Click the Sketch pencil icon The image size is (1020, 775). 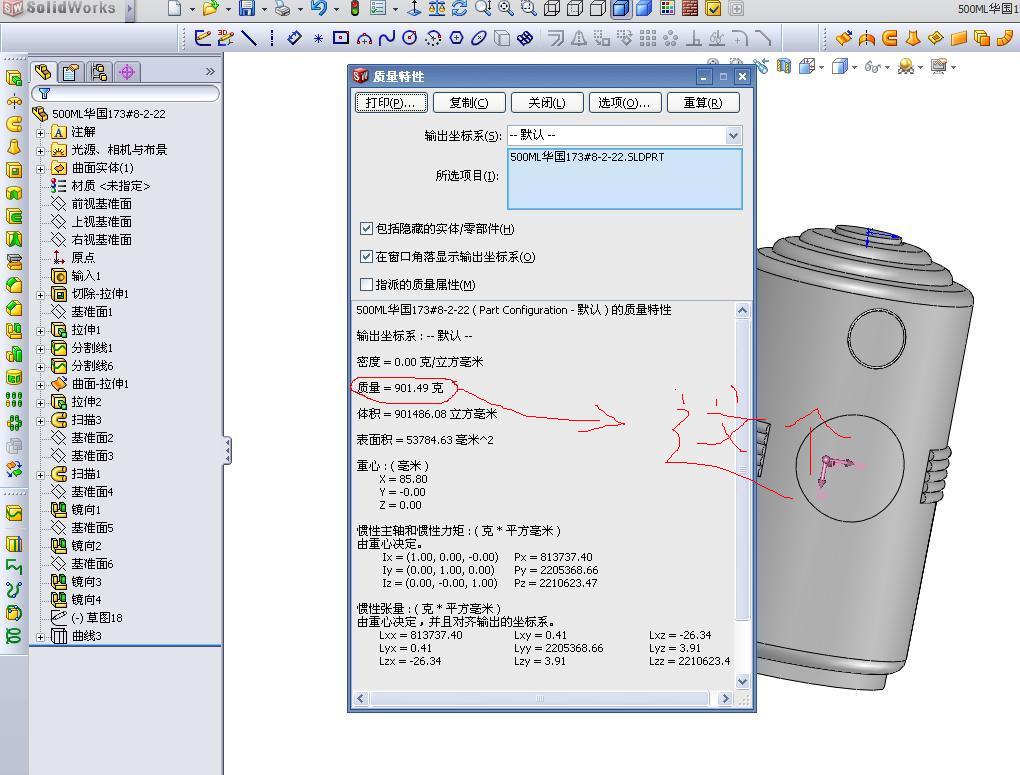(x=203, y=38)
